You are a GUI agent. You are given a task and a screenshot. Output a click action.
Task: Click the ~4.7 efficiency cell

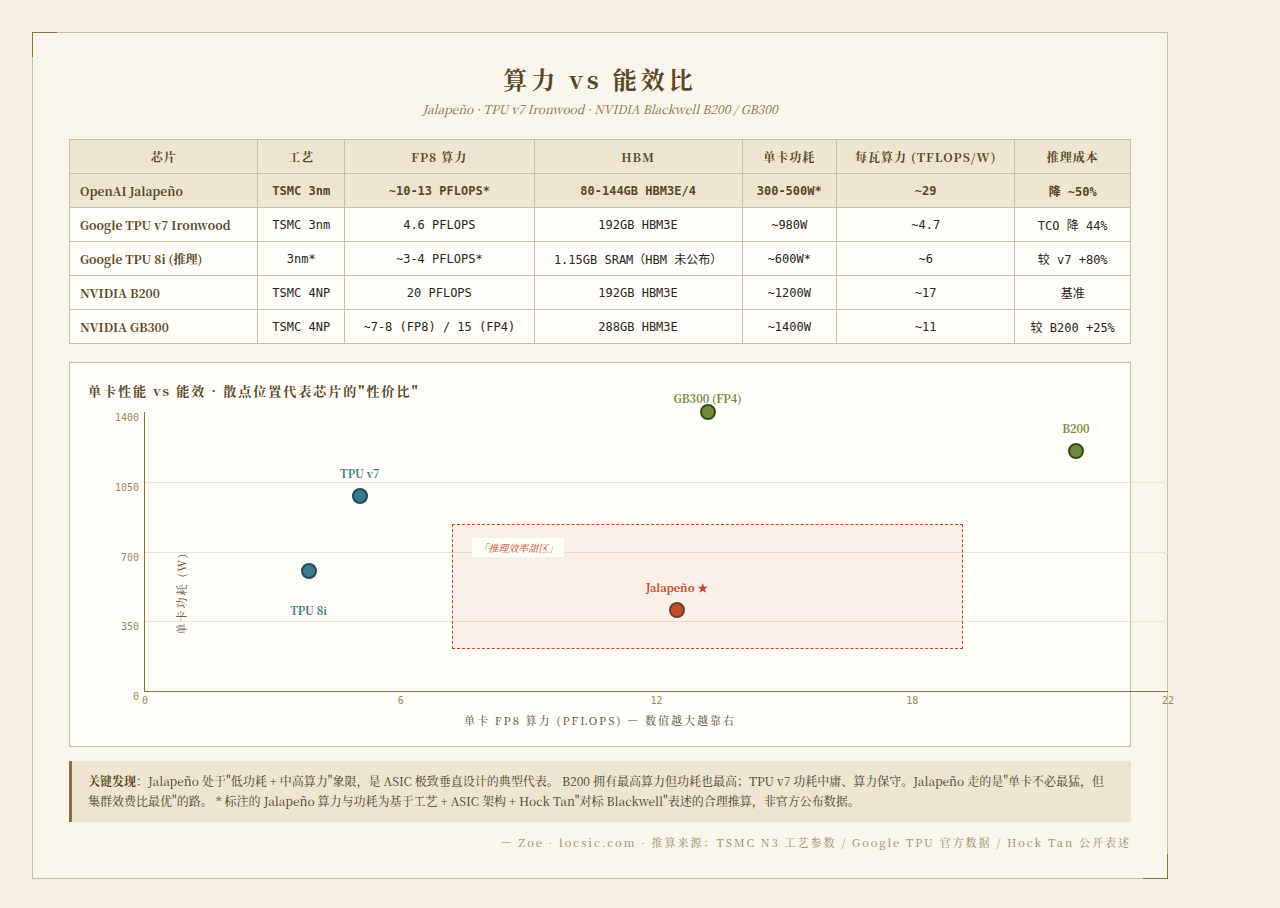[925, 225]
